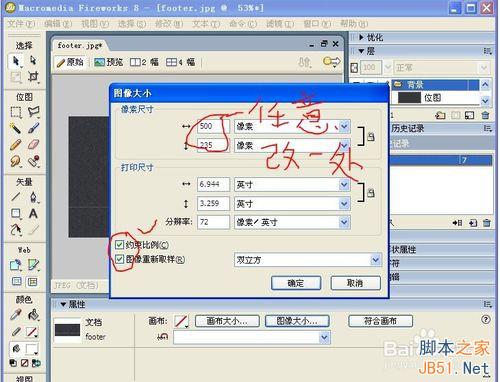
Task: Select the Slice tool
Action: click(33, 265)
